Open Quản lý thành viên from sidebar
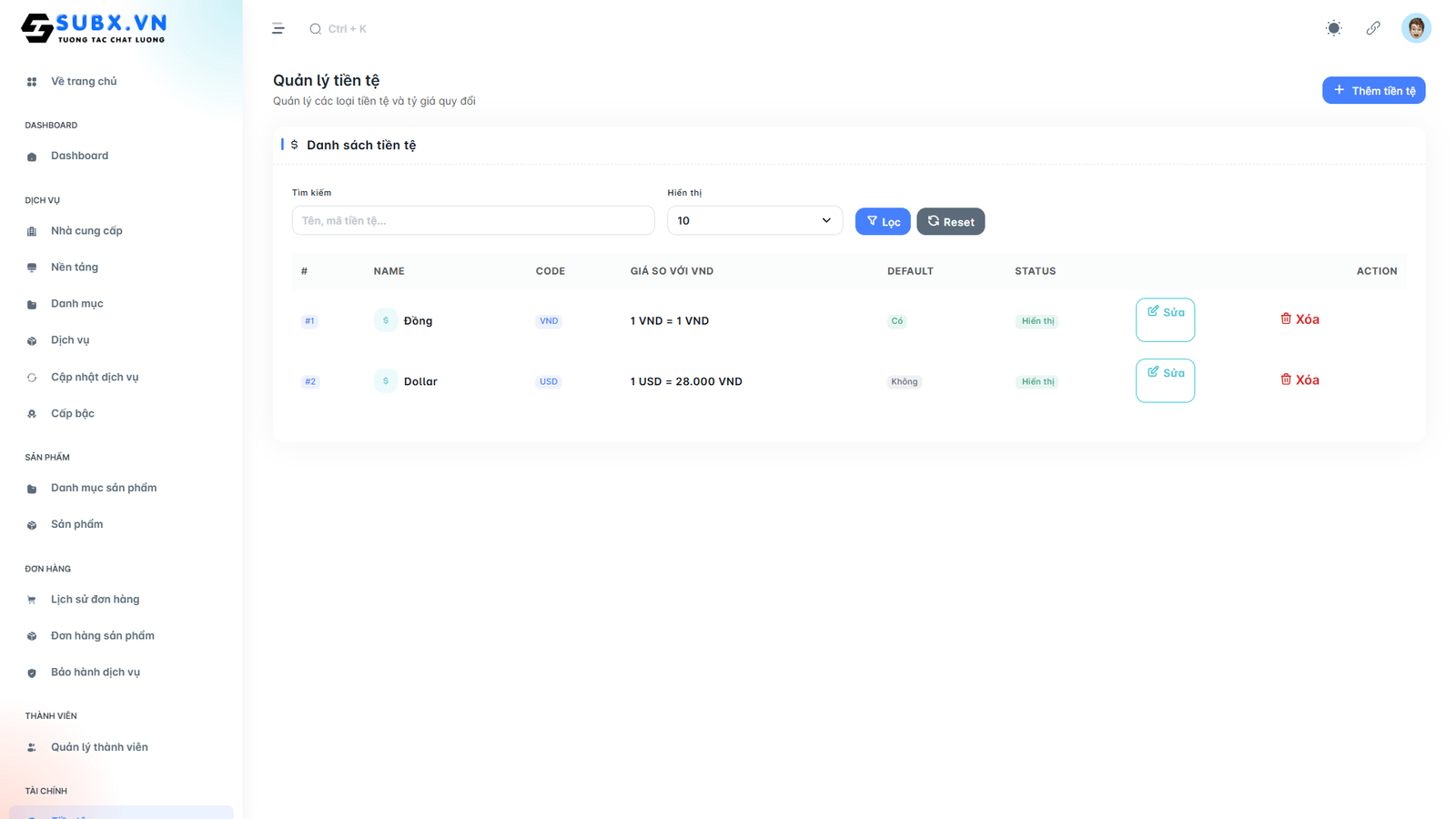 click(100, 746)
